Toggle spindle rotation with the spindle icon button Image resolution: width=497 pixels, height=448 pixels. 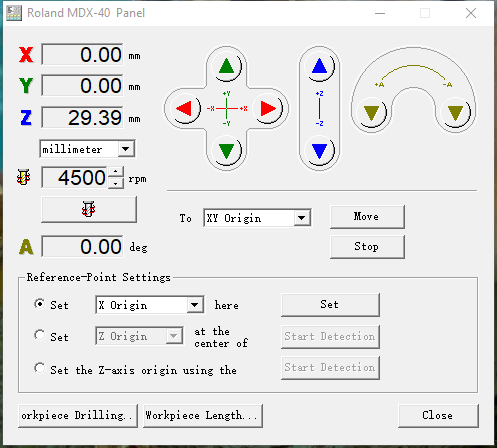point(89,209)
